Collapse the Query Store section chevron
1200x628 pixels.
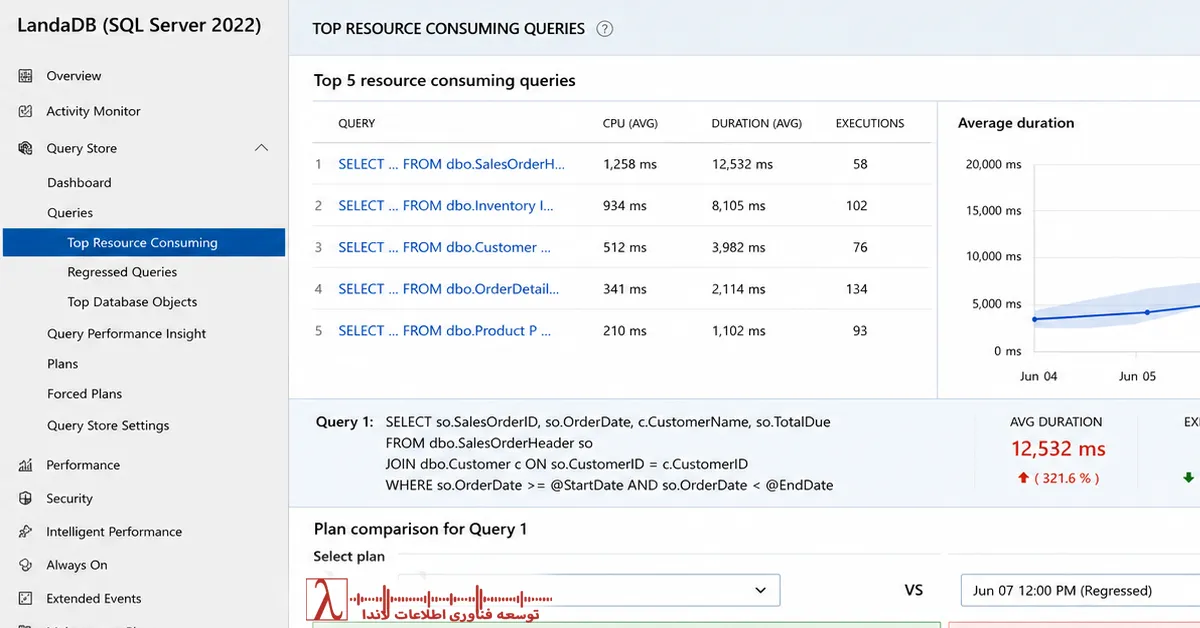pyautogui.click(x=261, y=148)
